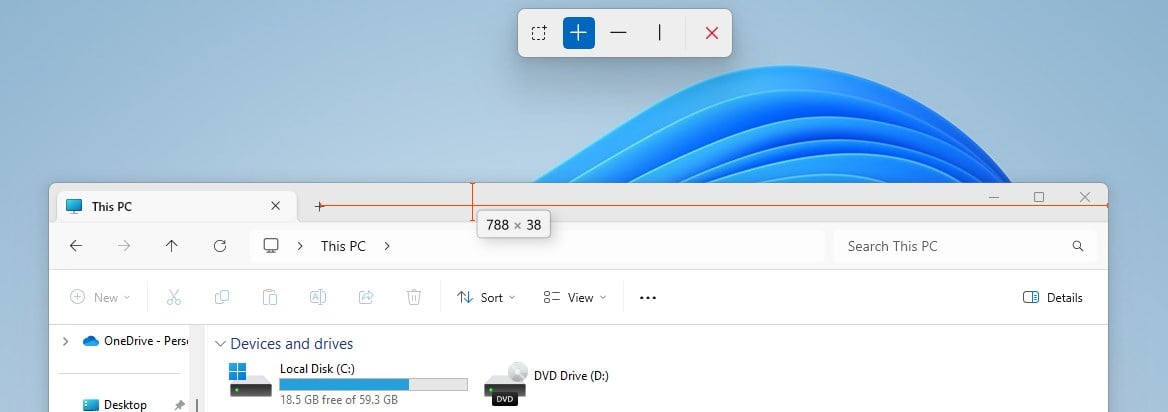Expand OneDrive Personal tree node
This screenshot has width=1168, height=412.
pyautogui.click(x=66, y=341)
